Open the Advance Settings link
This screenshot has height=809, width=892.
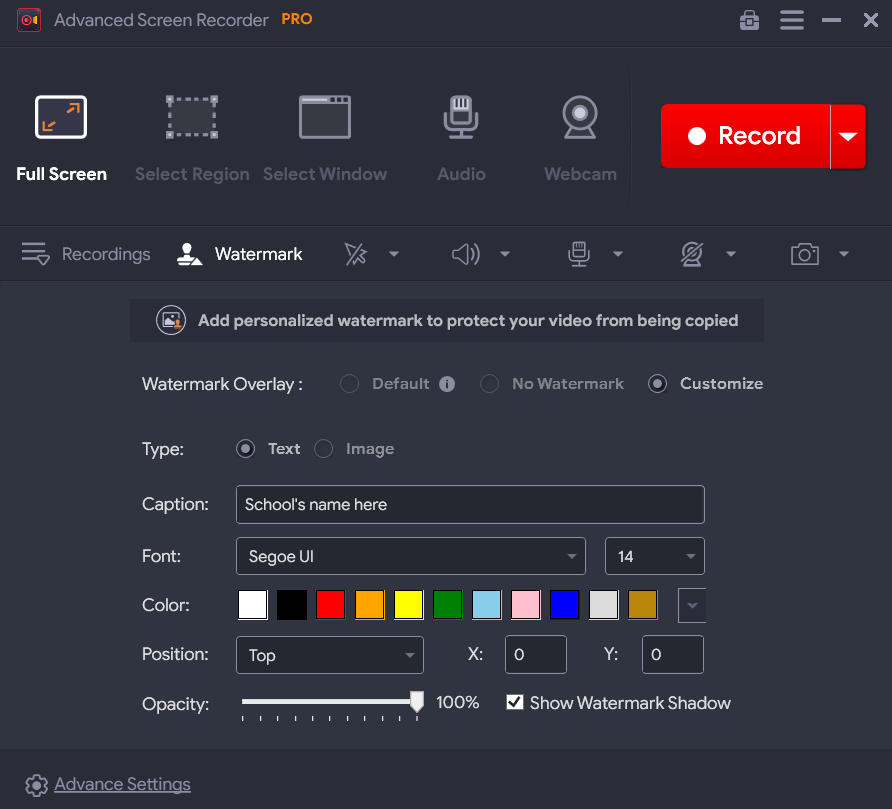122,785
